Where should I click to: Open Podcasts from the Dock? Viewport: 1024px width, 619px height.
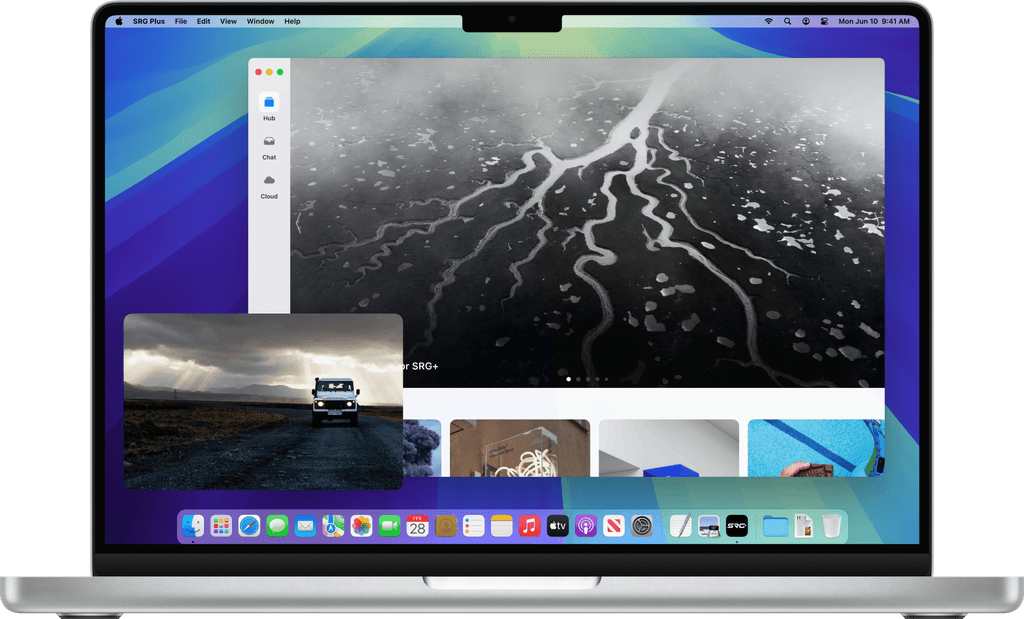tap(586, 526)
